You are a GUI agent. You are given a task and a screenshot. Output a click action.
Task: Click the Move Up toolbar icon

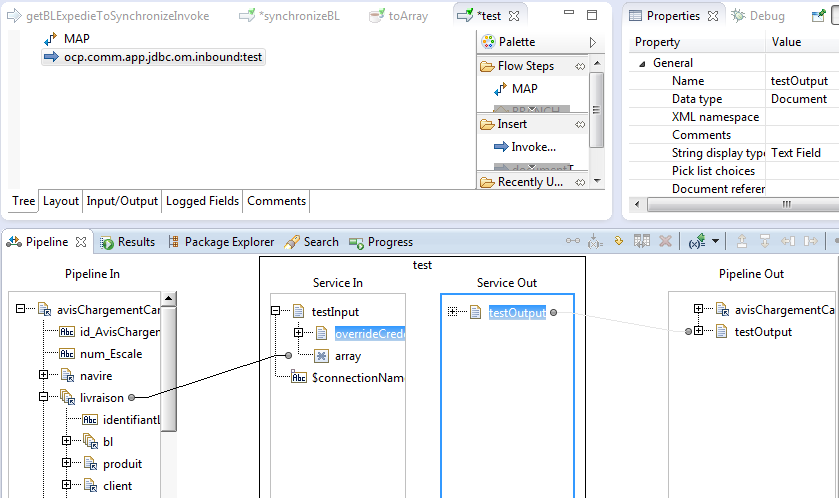[x=742, y=241]
